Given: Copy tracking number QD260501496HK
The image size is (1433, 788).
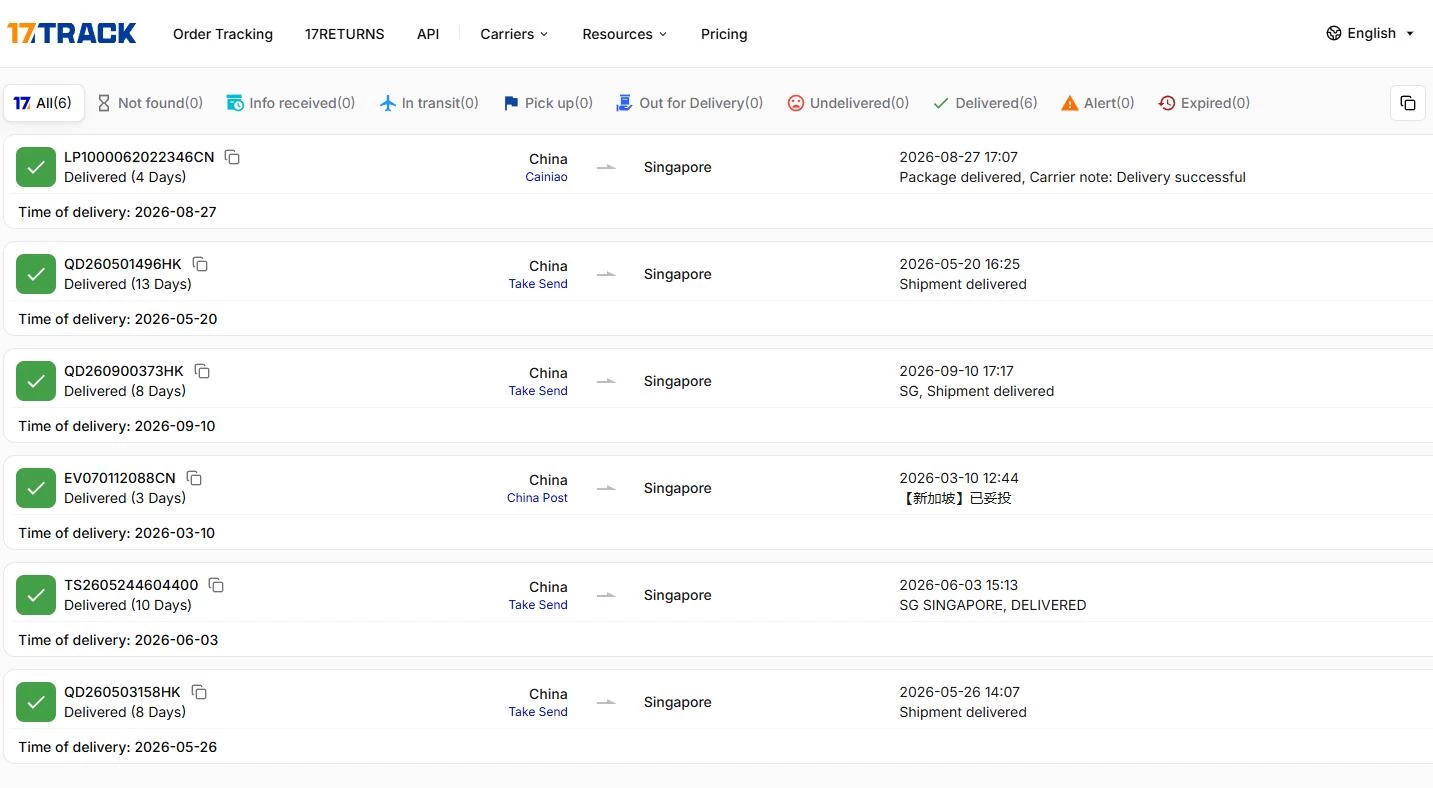Looking at the screenshot, I should click(x=200, y=264).
